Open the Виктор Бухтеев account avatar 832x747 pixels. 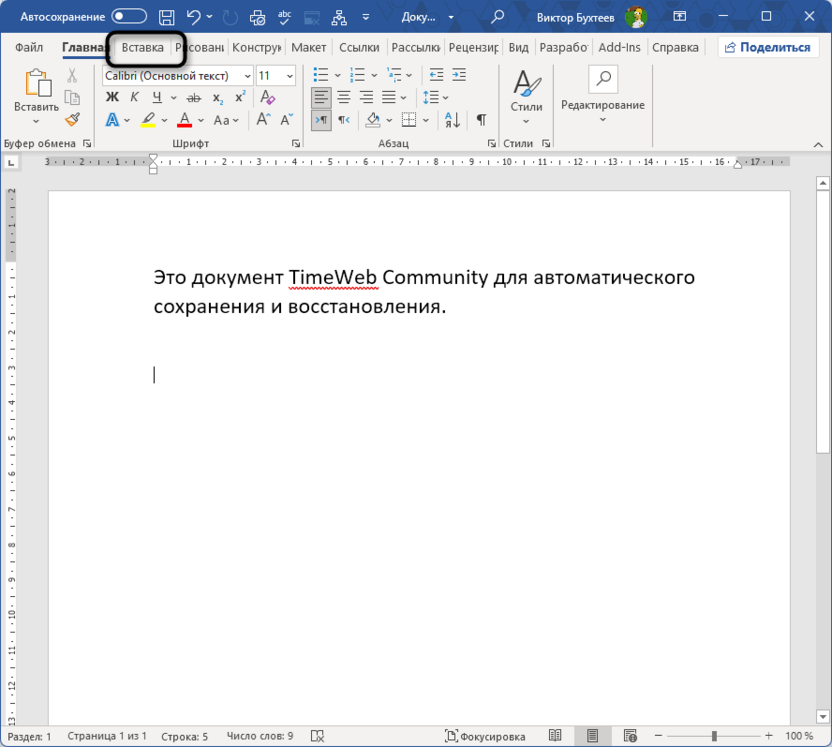tap(635, 17)
